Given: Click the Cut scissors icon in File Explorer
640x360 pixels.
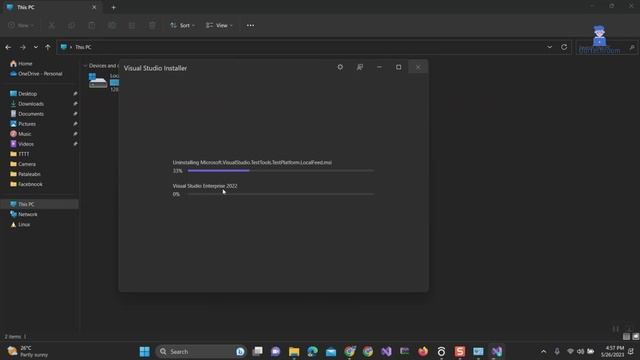Looking at the screenshot, I should click(52, 25).
